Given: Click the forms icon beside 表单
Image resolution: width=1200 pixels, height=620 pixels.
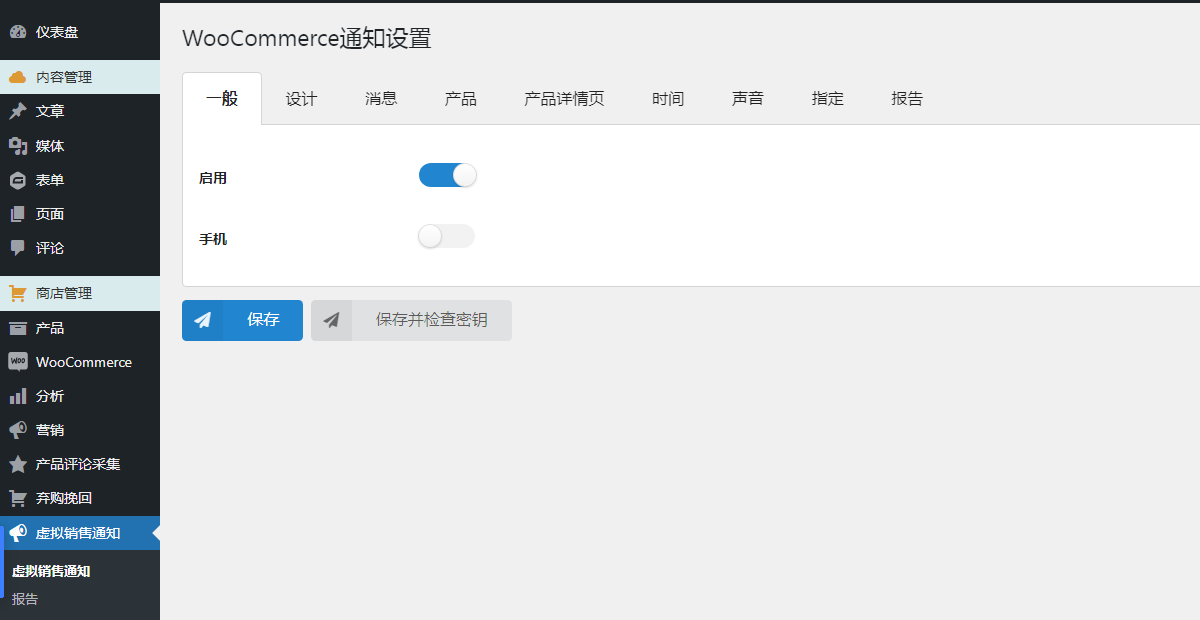Looking at the screenshot, I should click(x=18, y=180).
